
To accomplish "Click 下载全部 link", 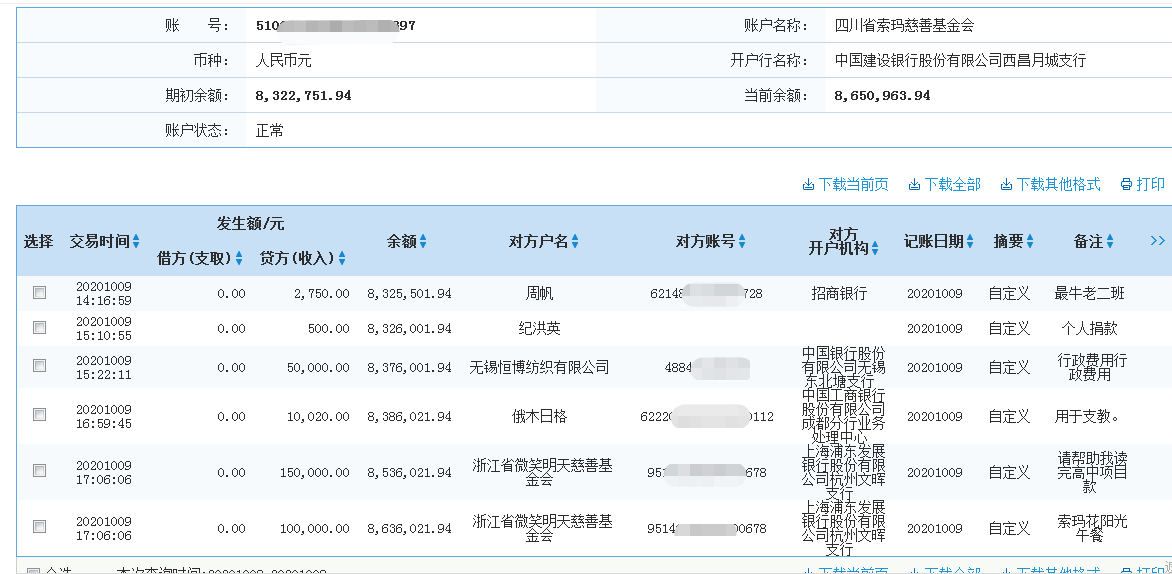I will [x=944, y=185].
